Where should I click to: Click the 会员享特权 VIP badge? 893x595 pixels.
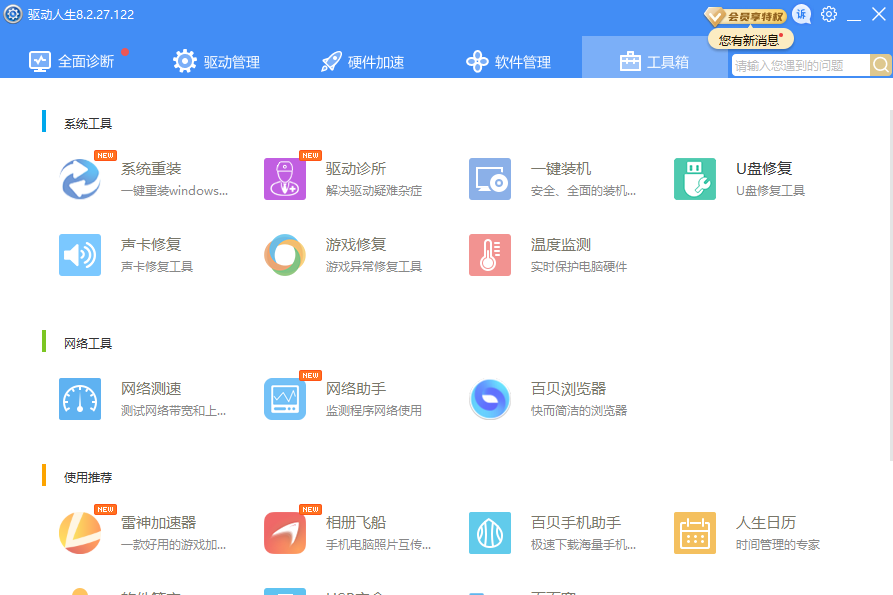tap(745, 16)
